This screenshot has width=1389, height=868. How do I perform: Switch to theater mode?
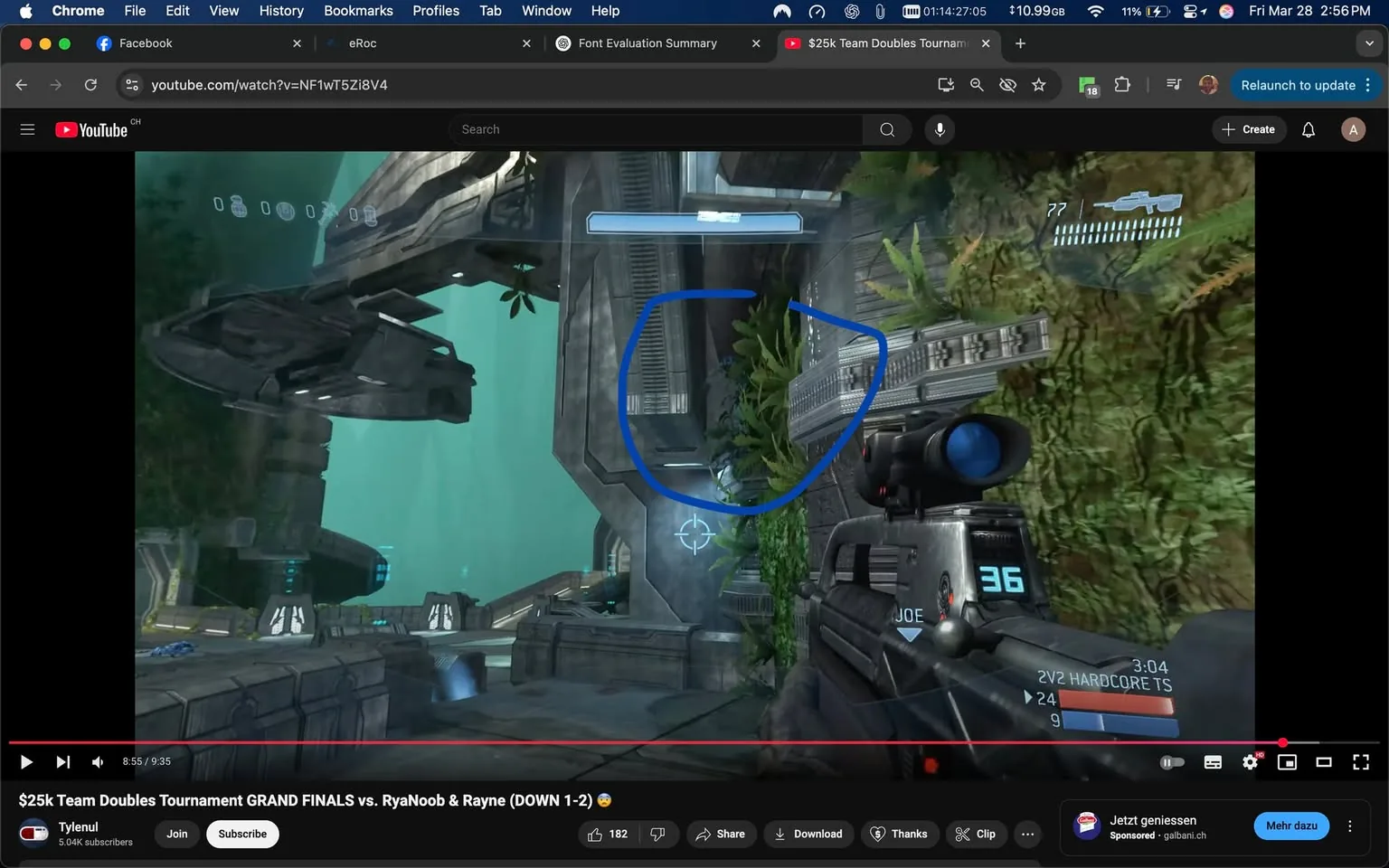click(x=1324, y=762)
